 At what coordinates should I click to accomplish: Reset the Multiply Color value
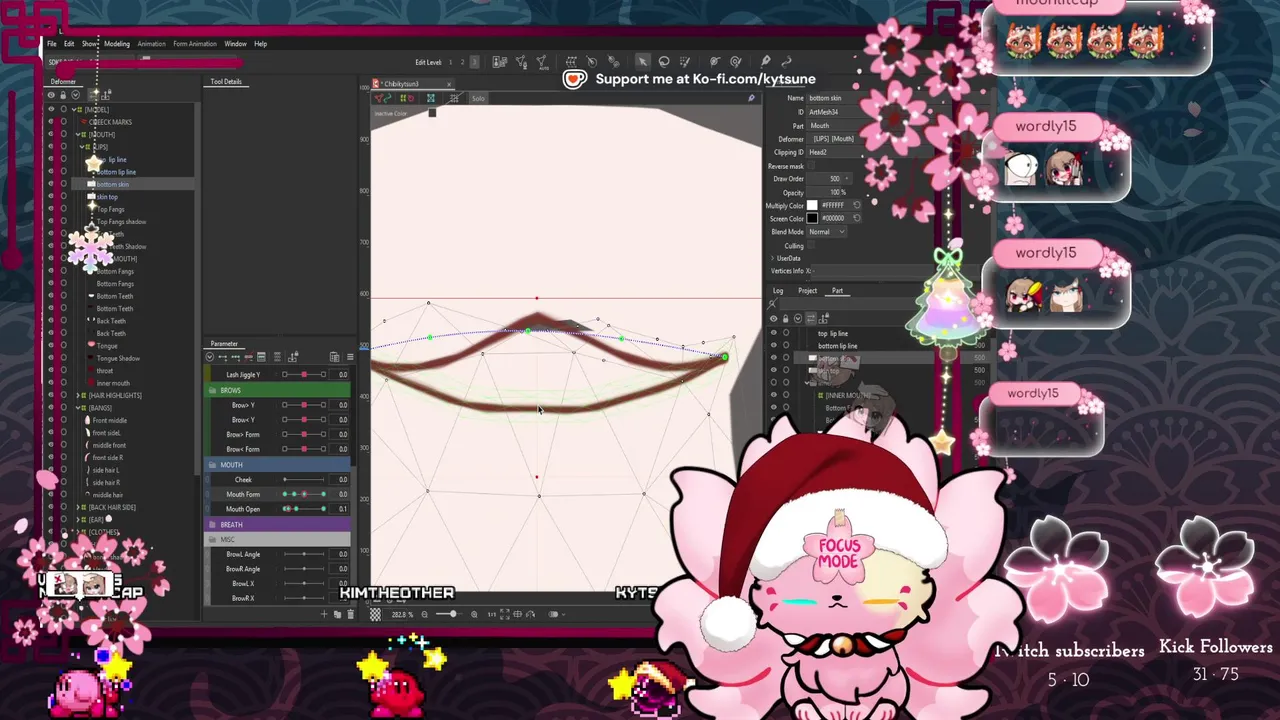[857, 205]
